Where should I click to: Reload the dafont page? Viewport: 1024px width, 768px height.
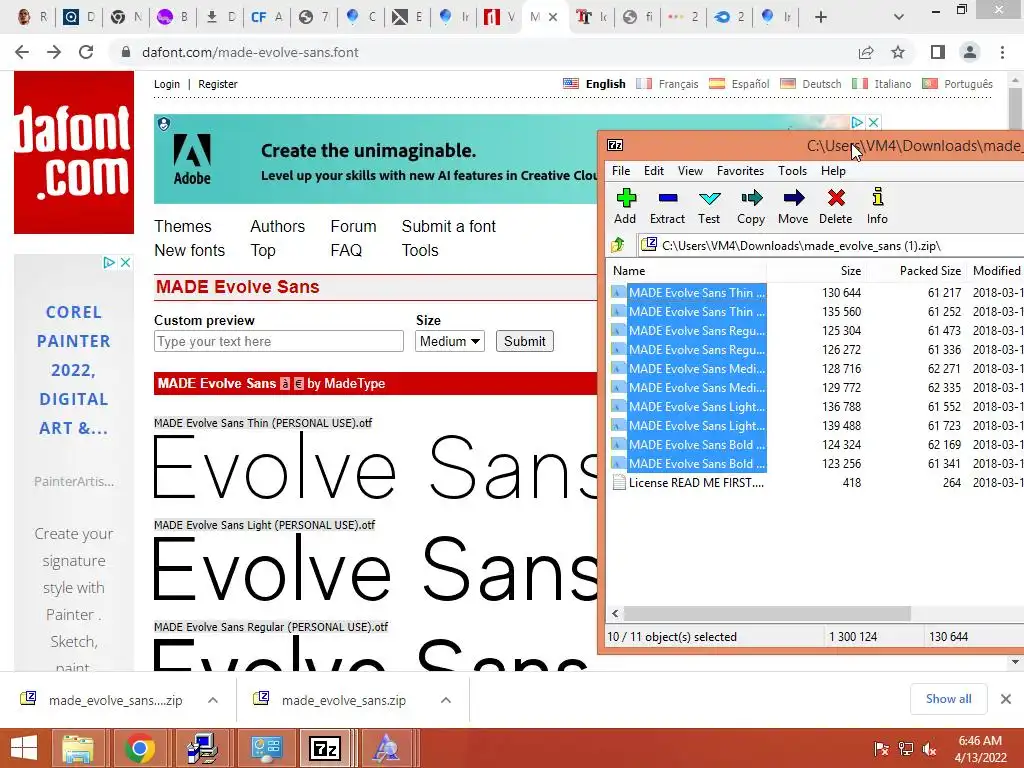86,52
